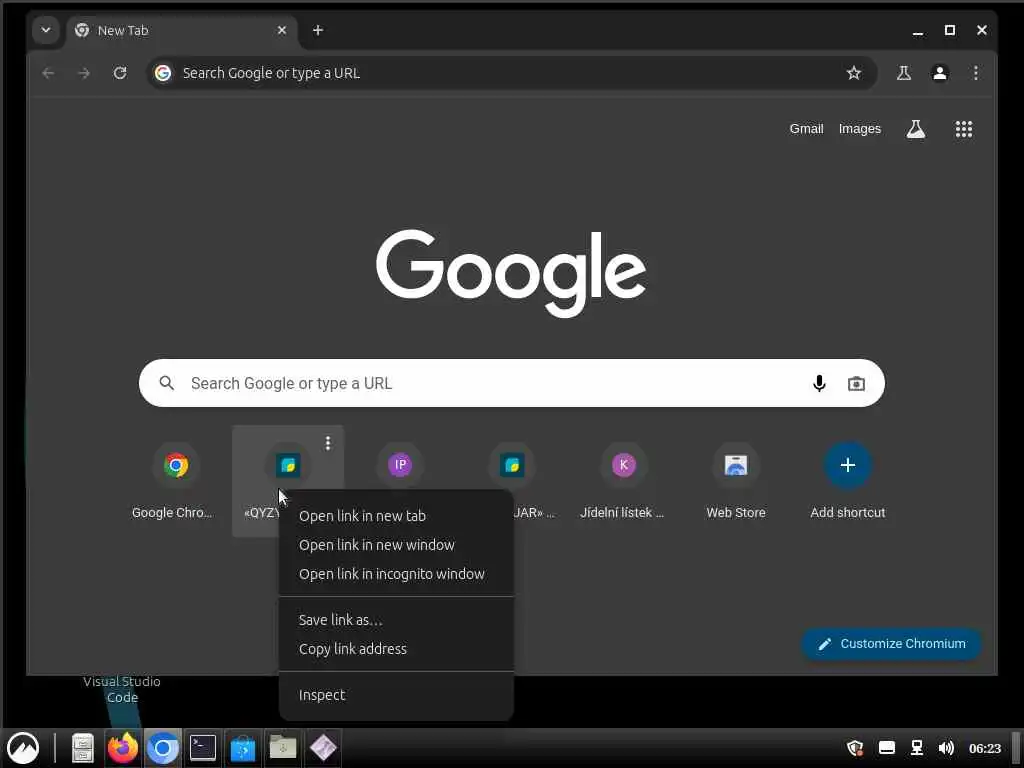Viewport: 1024px width, 768px height.
Task: Choose Open link in new tab
Action: point(396,516)
